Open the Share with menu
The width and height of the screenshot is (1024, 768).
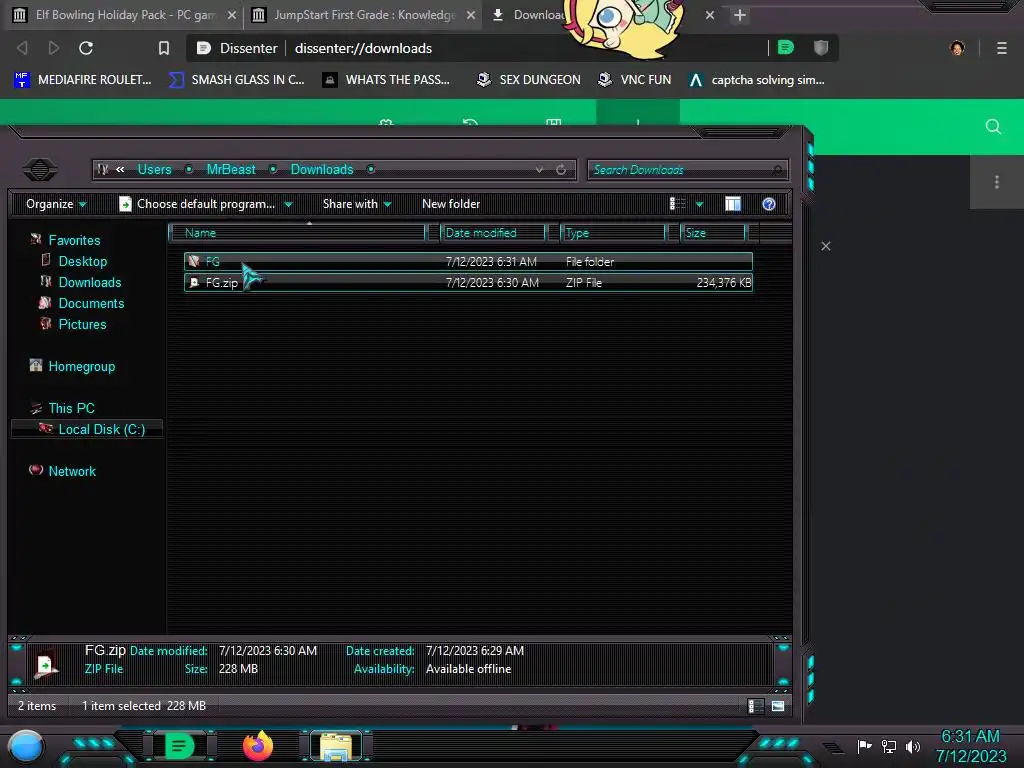click(357, 204)
